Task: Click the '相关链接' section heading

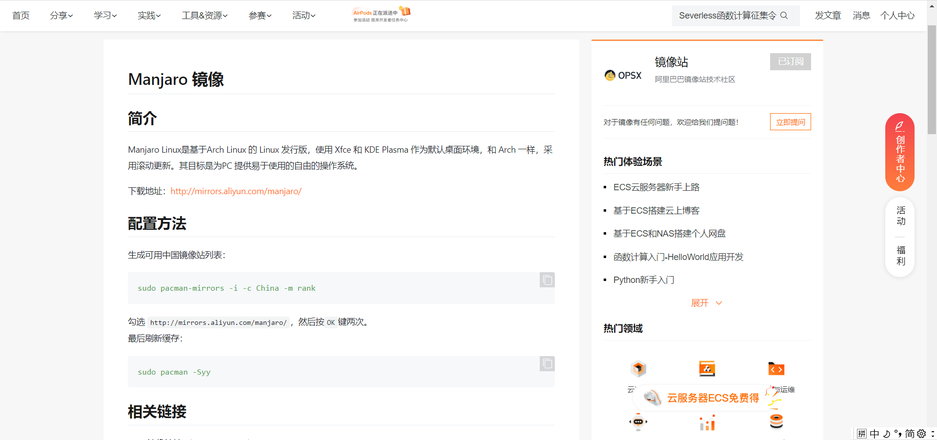Action: coord(157,411)
